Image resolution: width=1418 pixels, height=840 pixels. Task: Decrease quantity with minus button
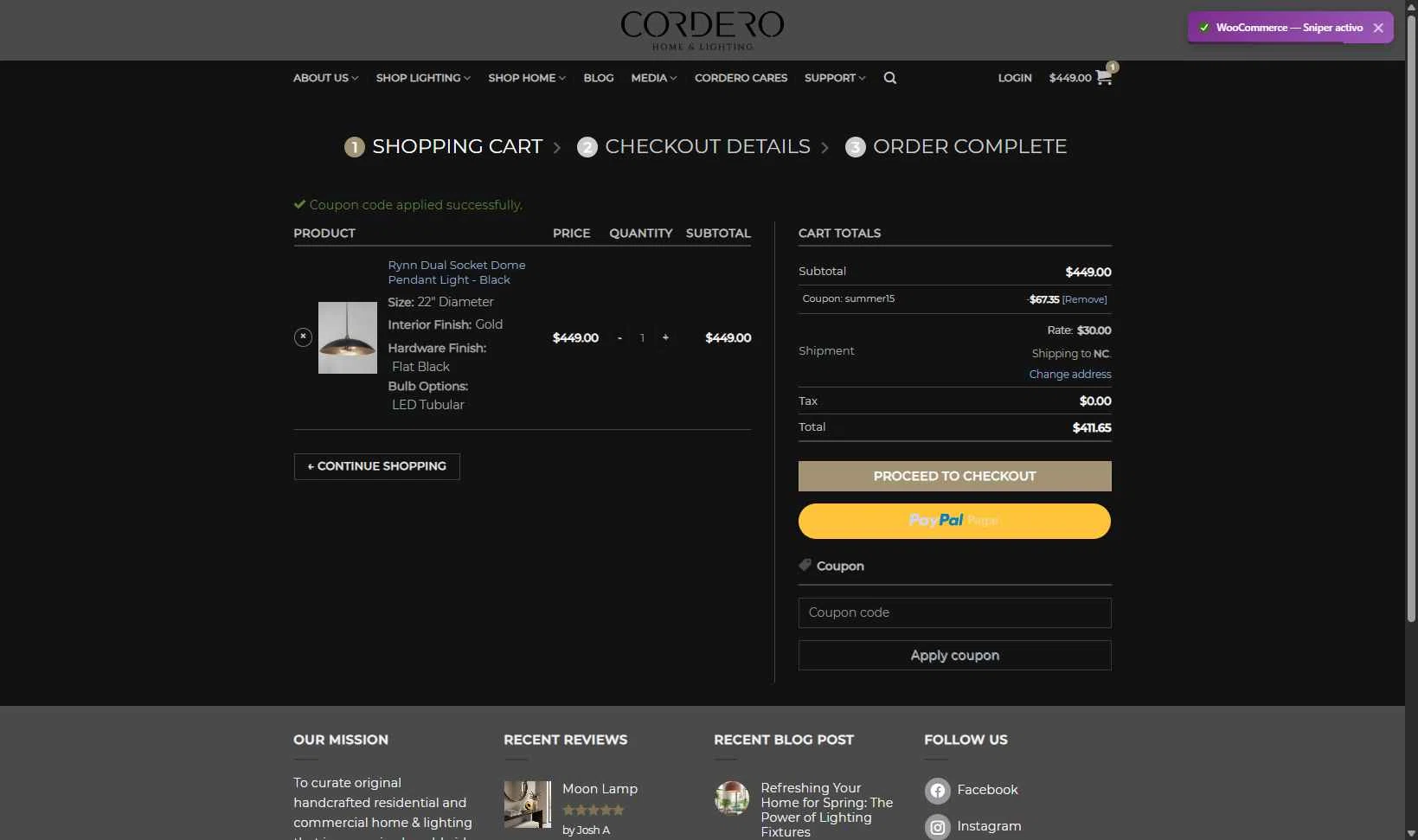619,337
